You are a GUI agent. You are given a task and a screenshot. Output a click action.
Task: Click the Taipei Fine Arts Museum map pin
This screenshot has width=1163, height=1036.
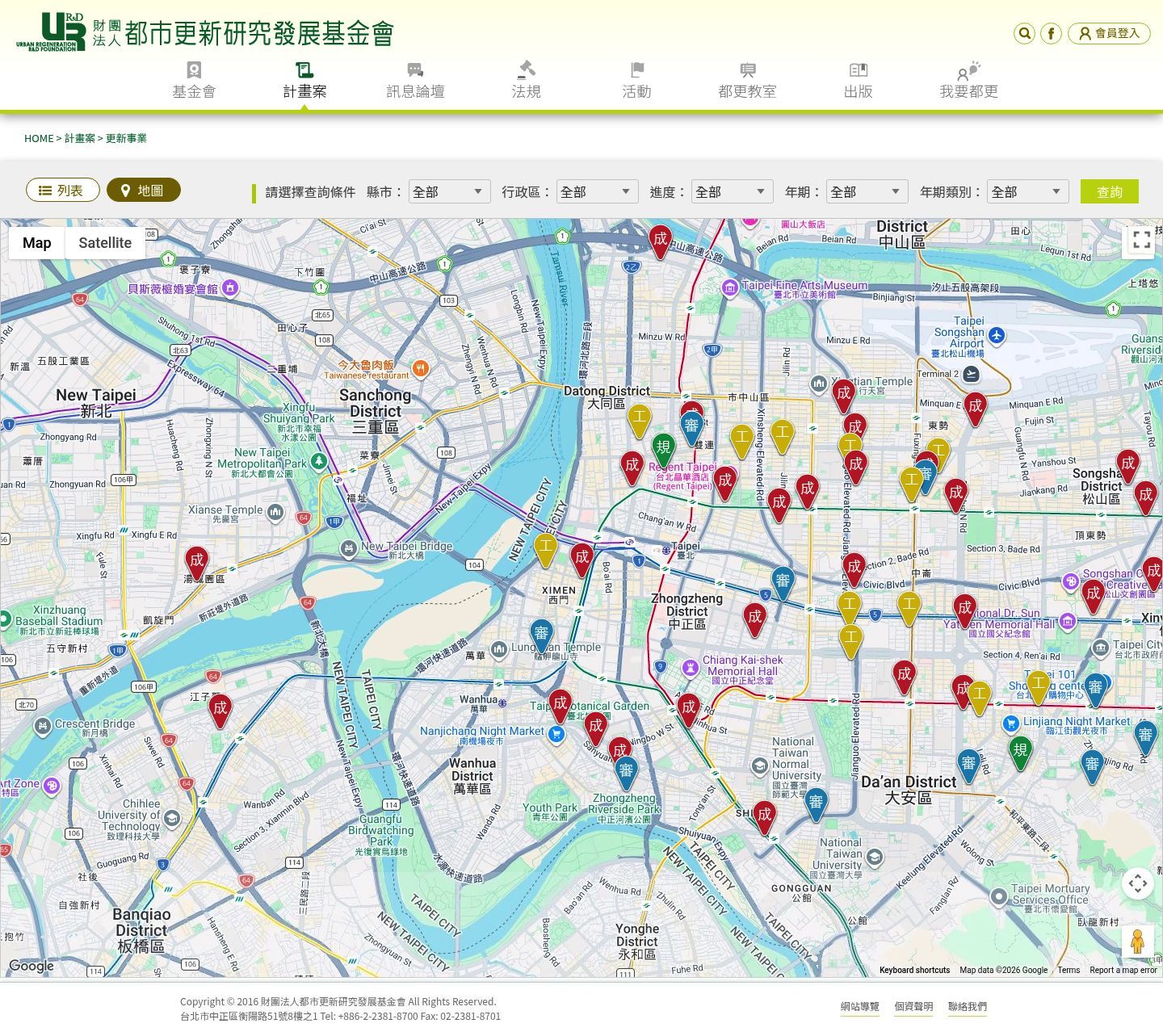click(730, 287)
